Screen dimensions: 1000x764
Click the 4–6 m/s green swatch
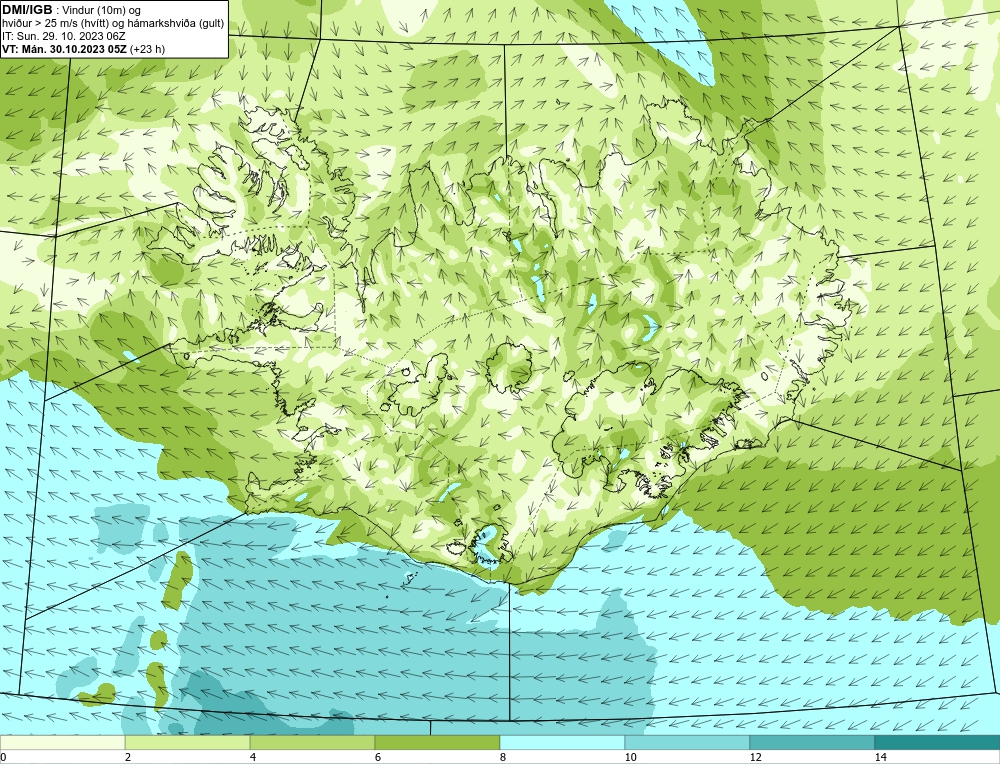coord(312,742)
